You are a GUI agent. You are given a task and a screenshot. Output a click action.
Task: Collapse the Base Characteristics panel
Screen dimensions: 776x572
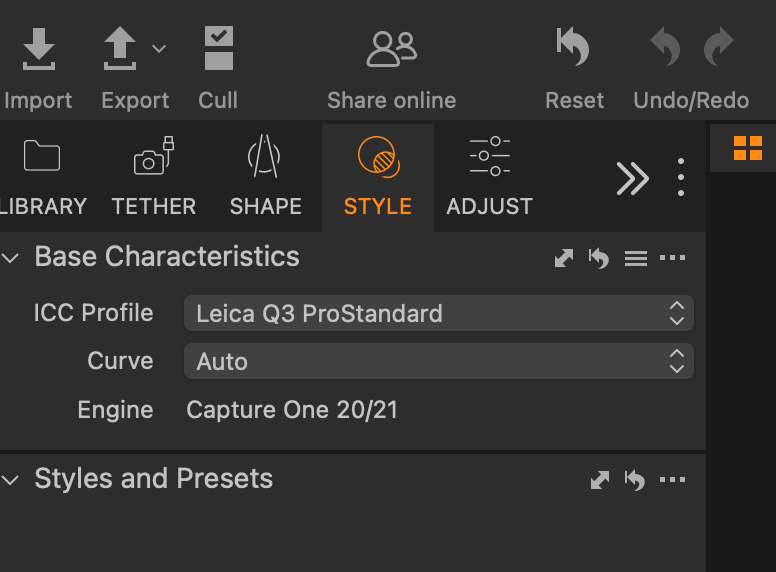(x=11, y=258)
